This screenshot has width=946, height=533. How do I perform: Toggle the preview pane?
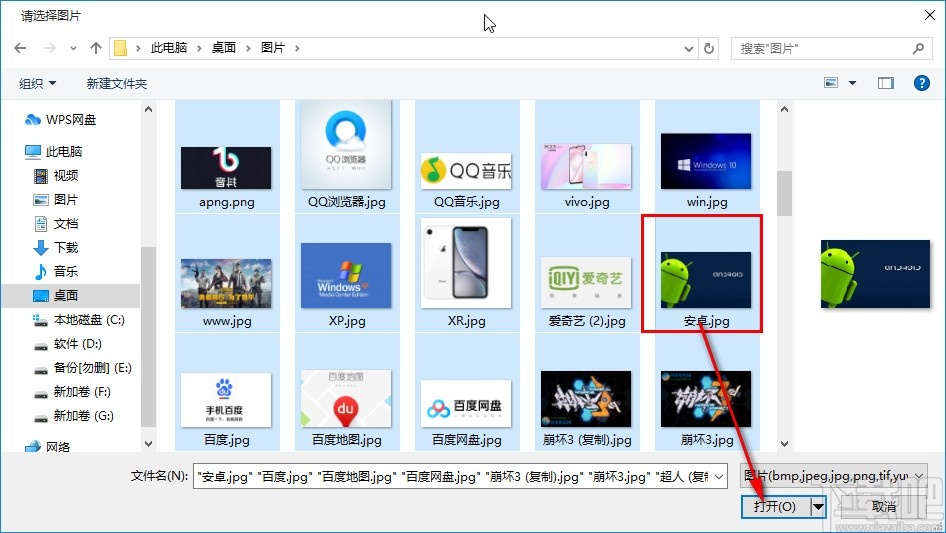point(886,83)
